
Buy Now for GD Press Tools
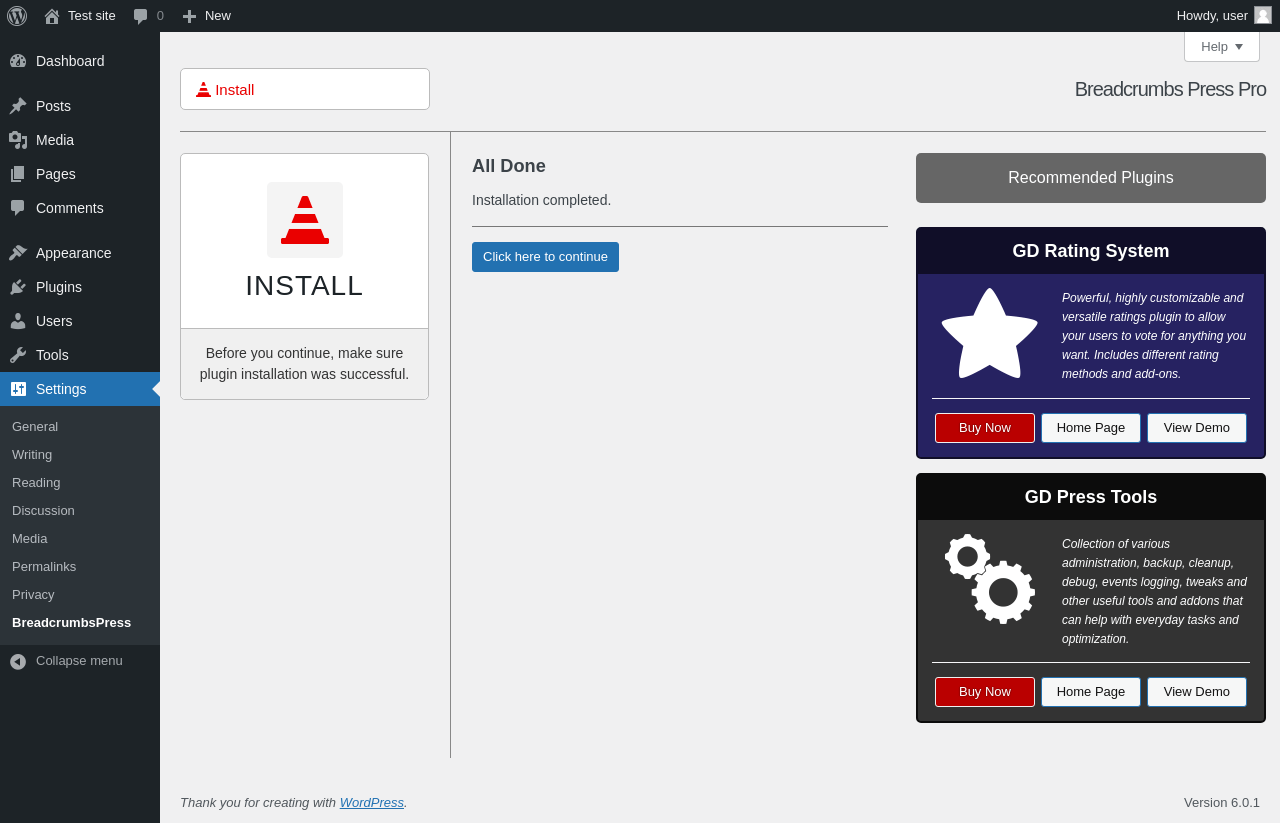point(985,692)
